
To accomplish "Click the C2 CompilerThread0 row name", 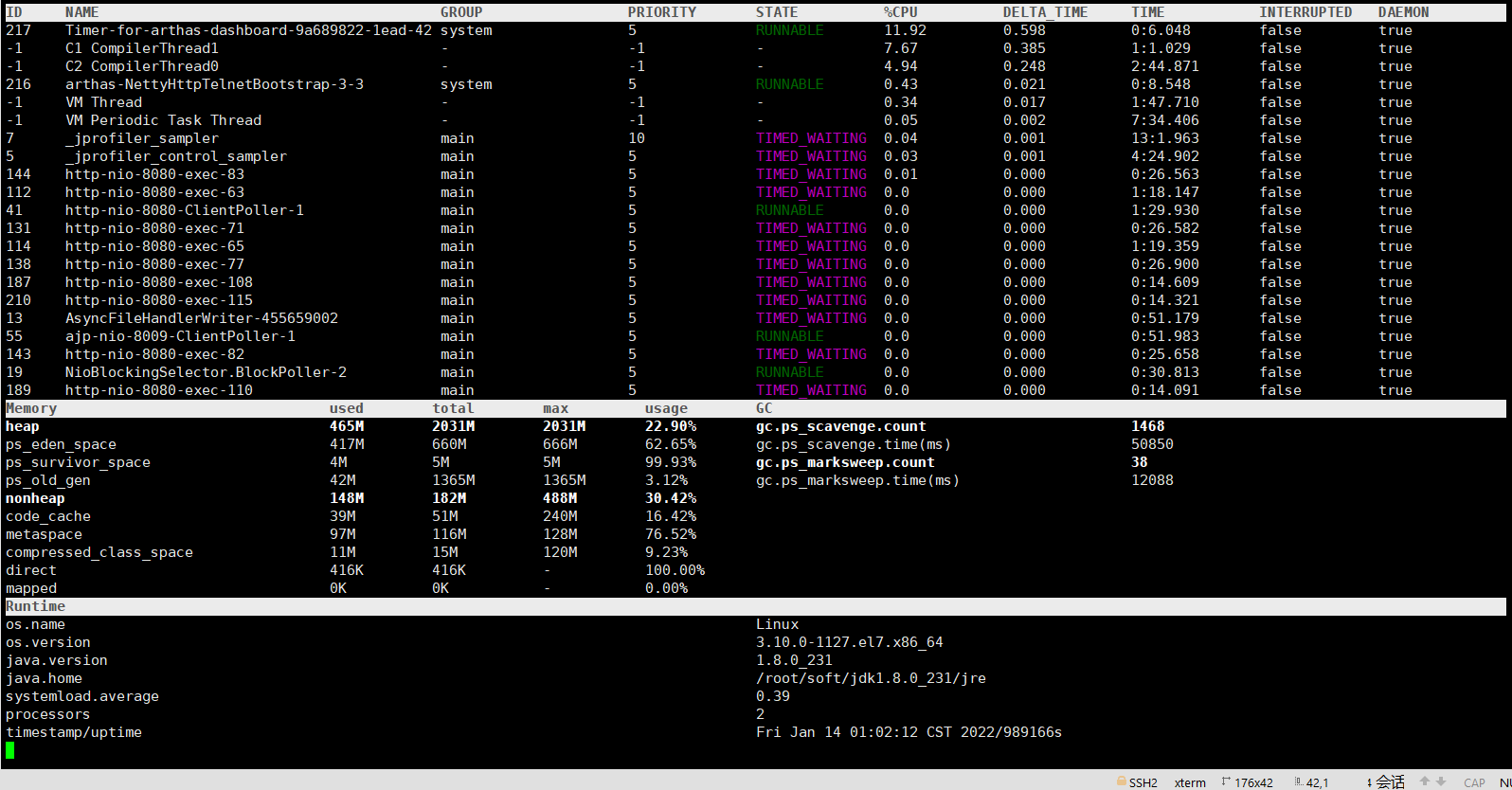I will (x=142, y=66).
